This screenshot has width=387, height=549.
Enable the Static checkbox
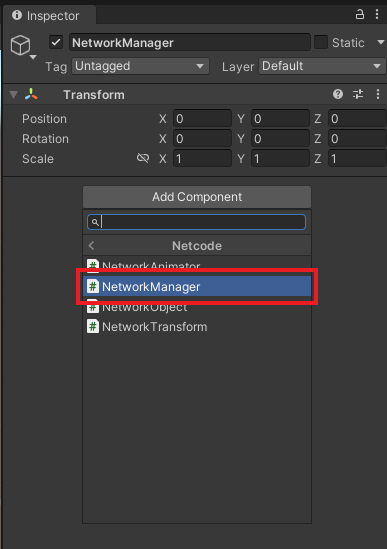[321, 42]
